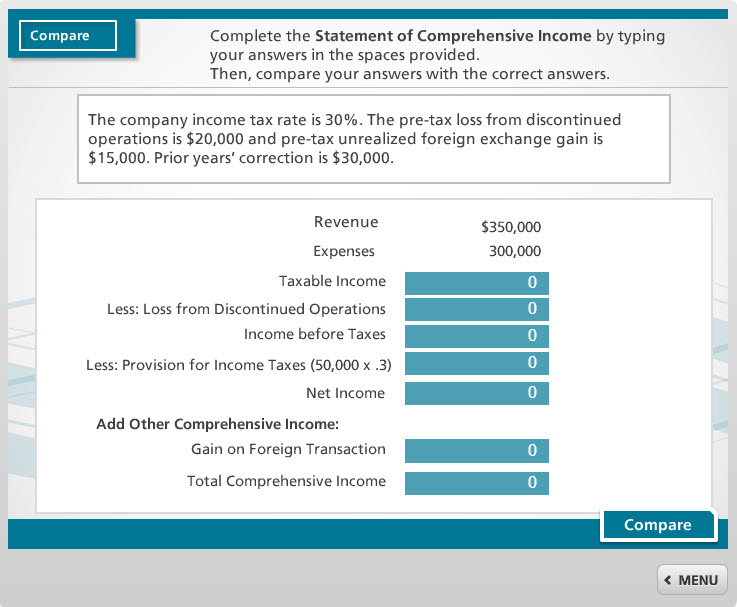
Task: Click the Add Other Comprehensive Income heading
Action: [x=217, y=424]
